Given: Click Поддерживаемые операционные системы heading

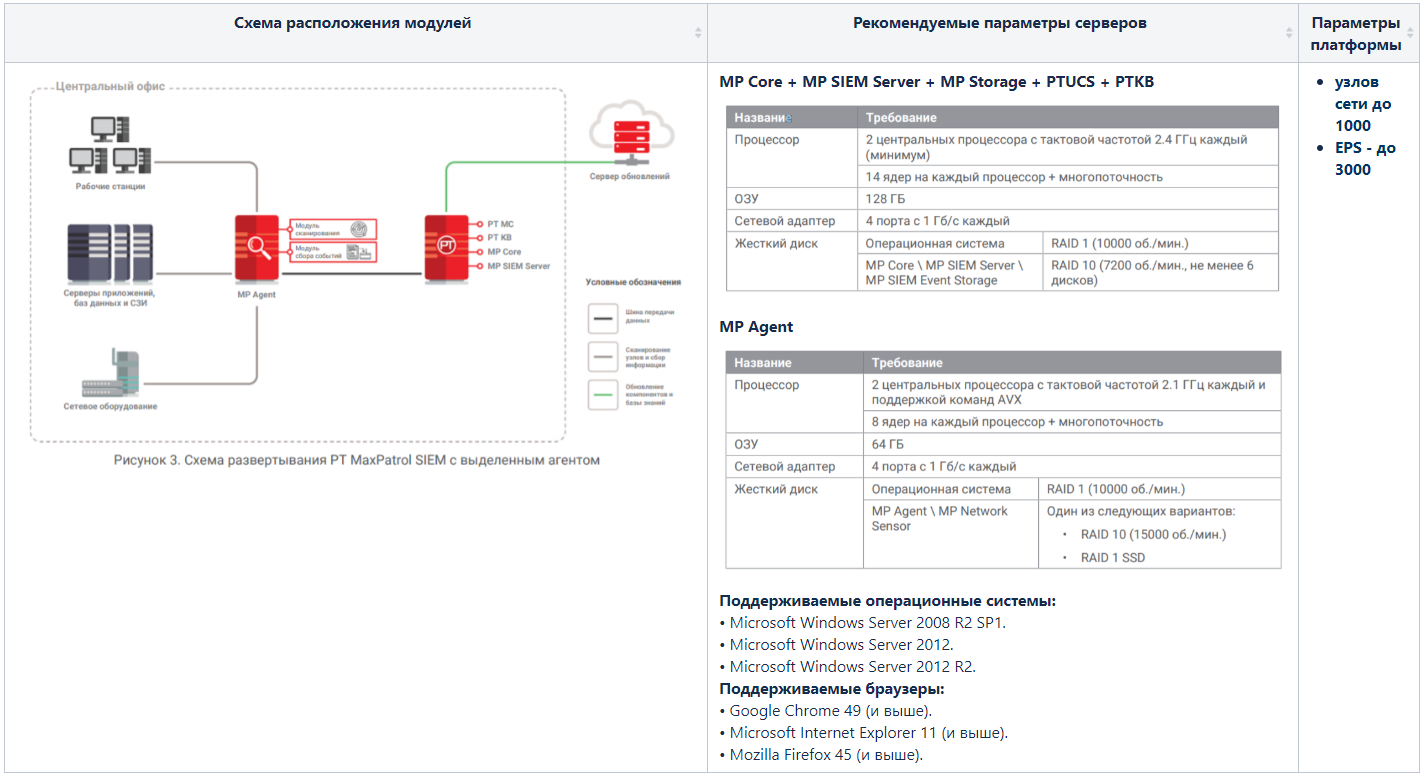Looking at the screenshot, I should click(x=888, y=601).
